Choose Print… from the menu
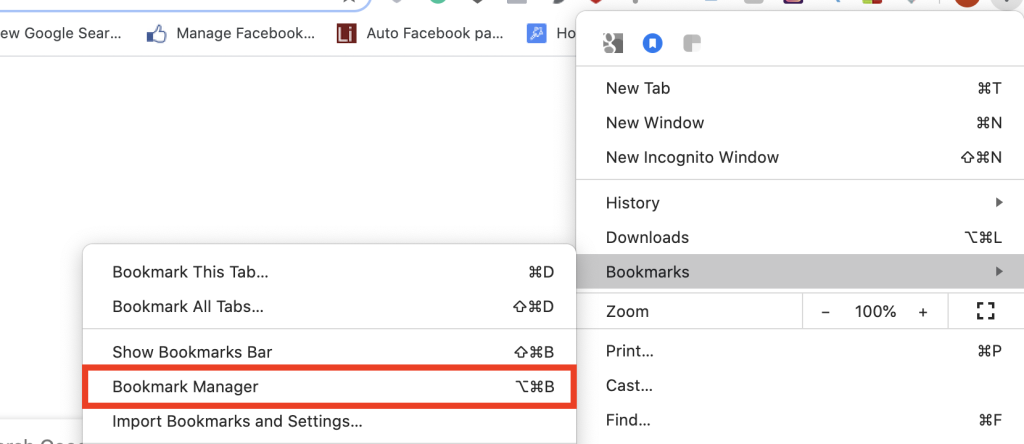 coord(800,351)
